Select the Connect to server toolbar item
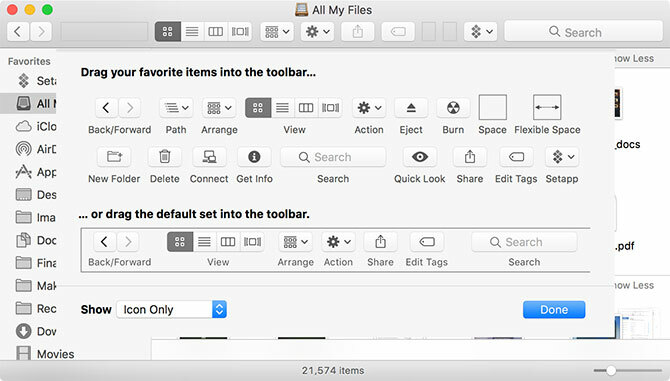 (x=209, y=157)
